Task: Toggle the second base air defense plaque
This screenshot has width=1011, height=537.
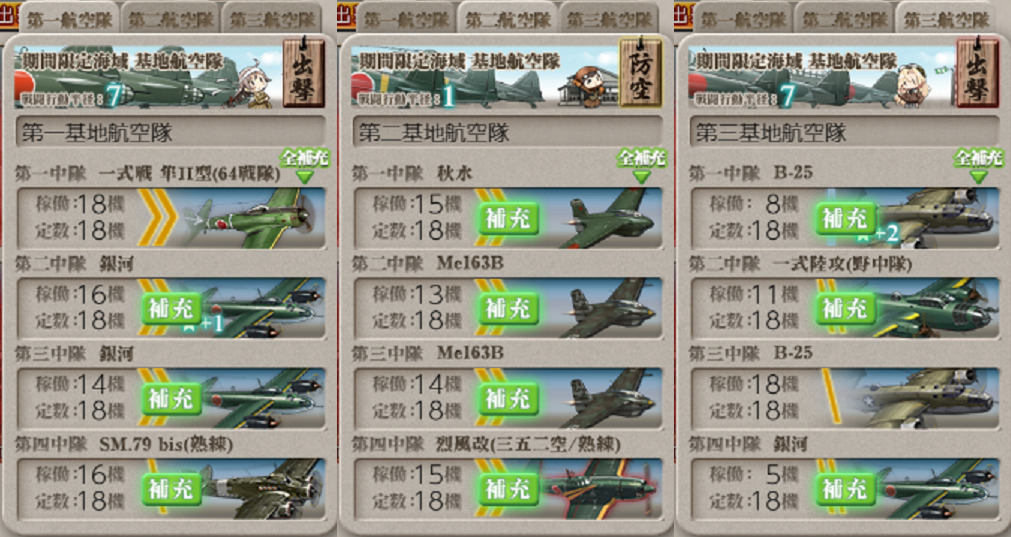Action: (x=641, y=73)
